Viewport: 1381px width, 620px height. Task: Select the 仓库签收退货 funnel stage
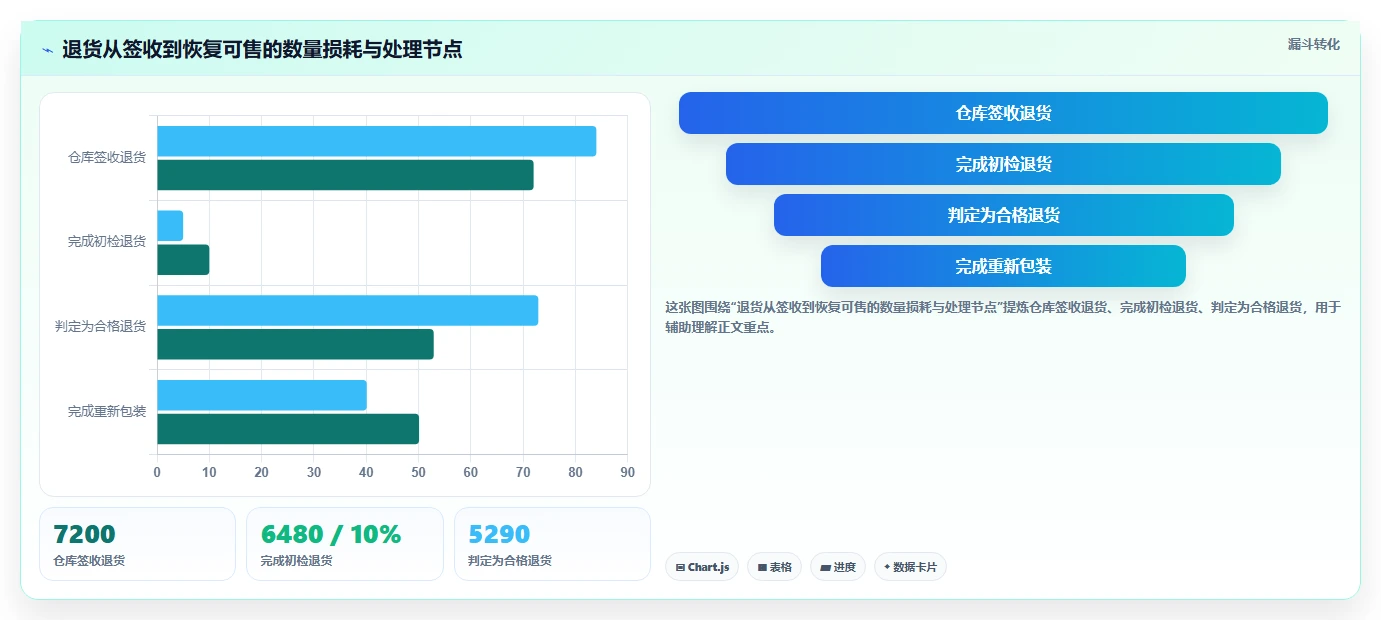tap(1003, 113)
